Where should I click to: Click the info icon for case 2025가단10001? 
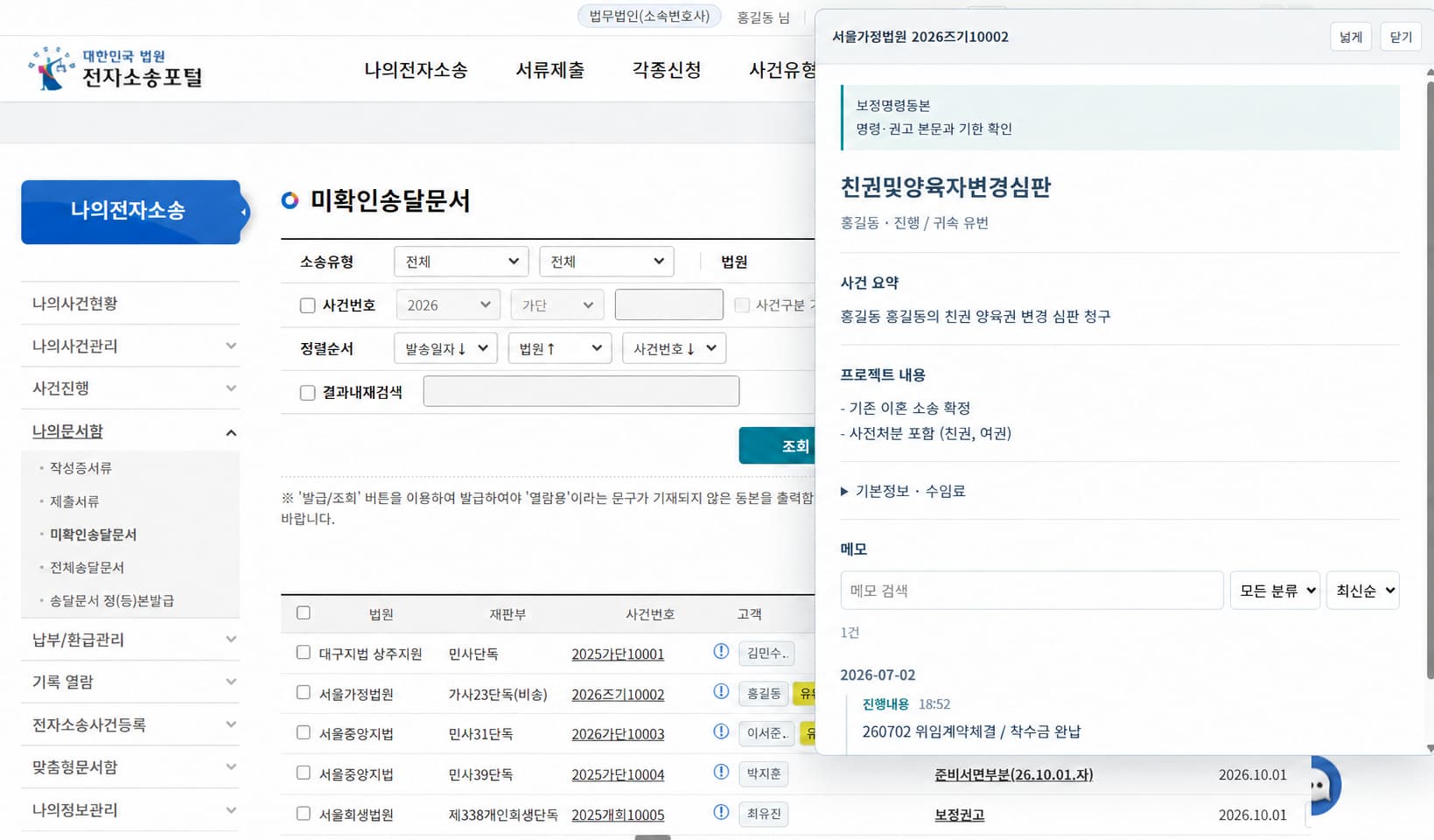[721, 651]
